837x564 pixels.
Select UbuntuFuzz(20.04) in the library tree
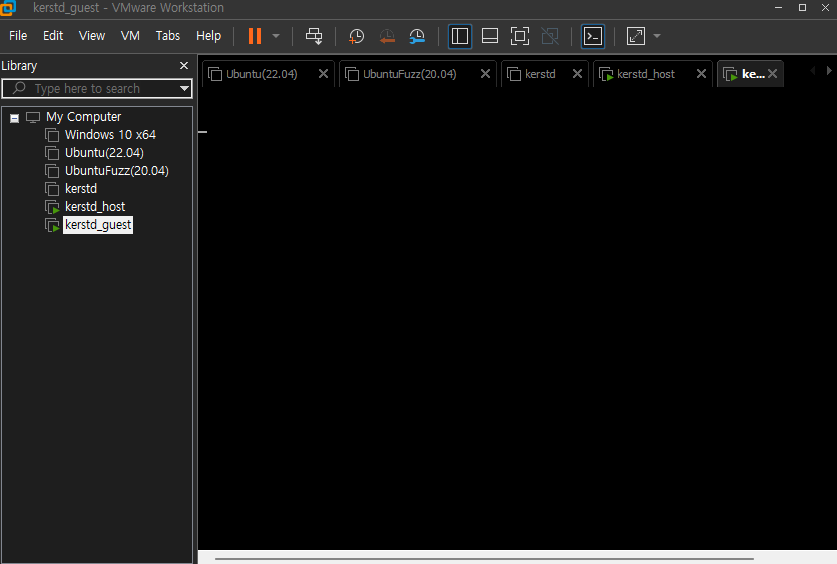(116, 171)
